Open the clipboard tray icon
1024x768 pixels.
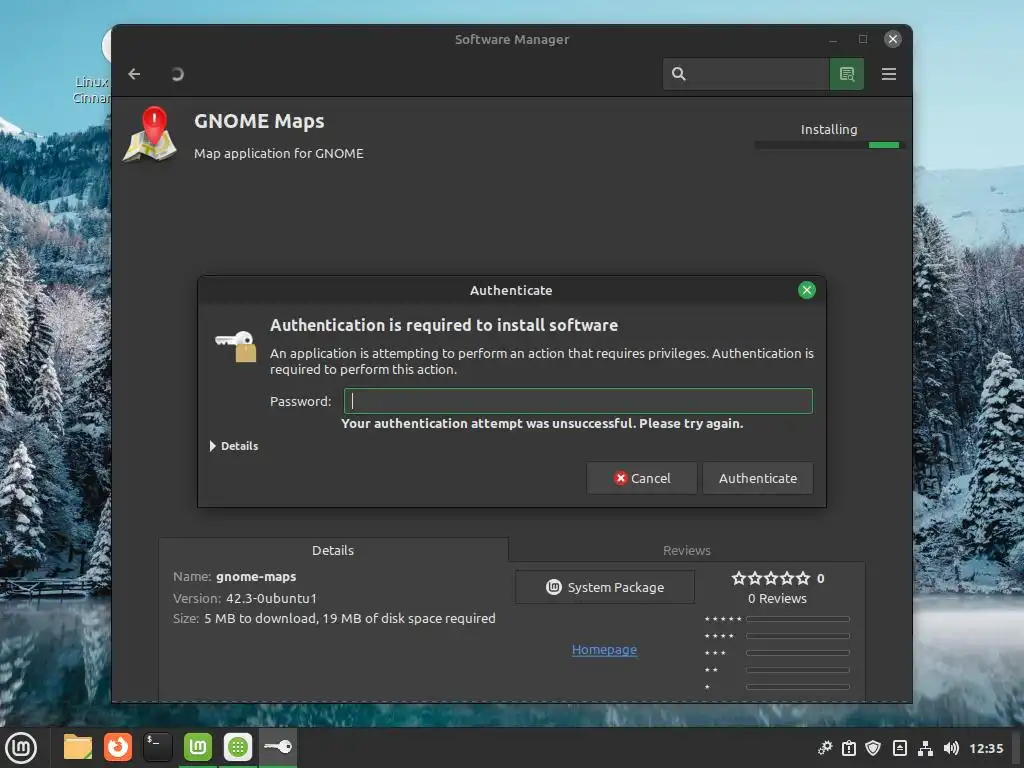[x=849, y=748]
